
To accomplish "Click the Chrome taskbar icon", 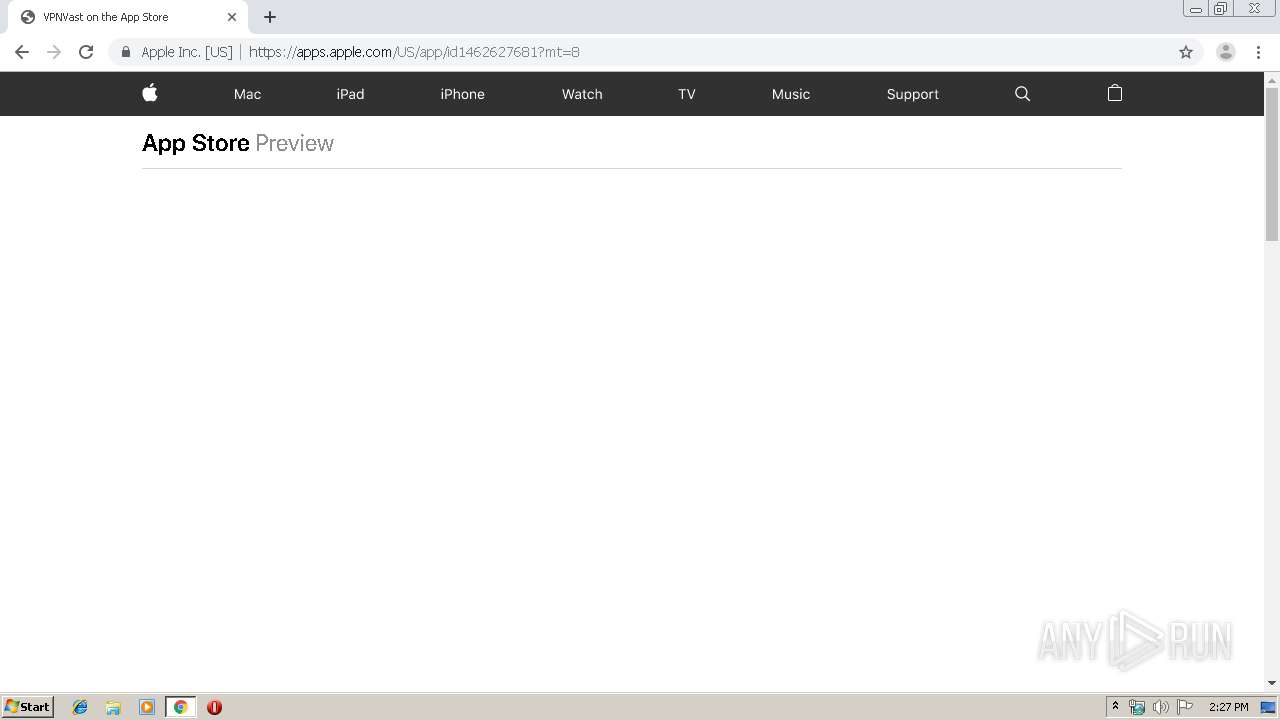I will coord(180,707).
